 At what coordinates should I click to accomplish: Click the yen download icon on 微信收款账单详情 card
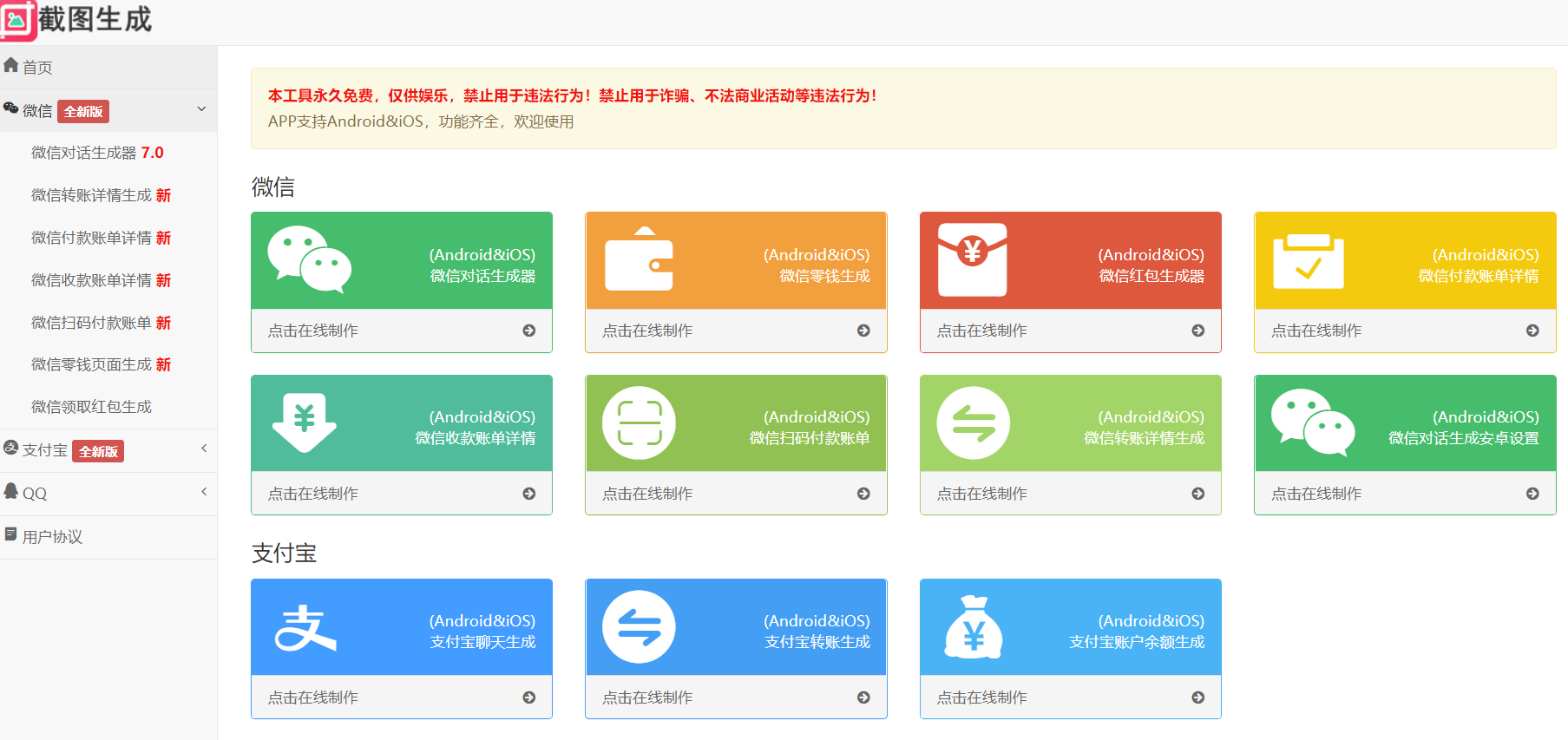[x=304, y=422]
